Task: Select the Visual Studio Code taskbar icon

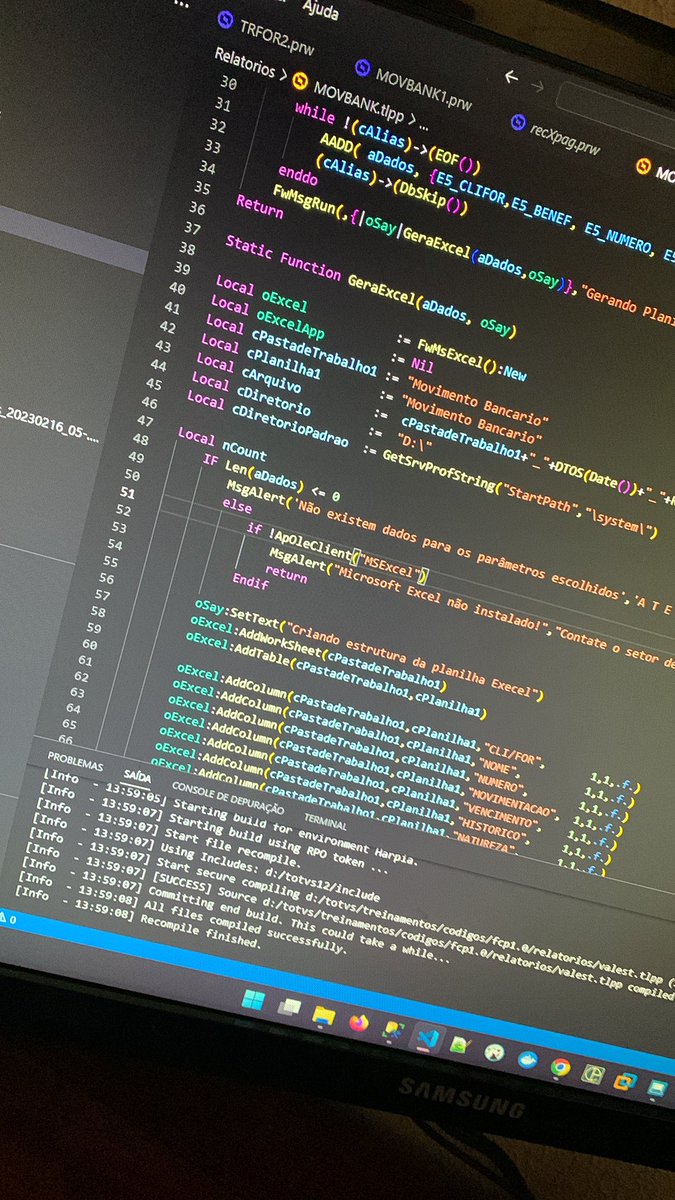Action: [428, 1038]
